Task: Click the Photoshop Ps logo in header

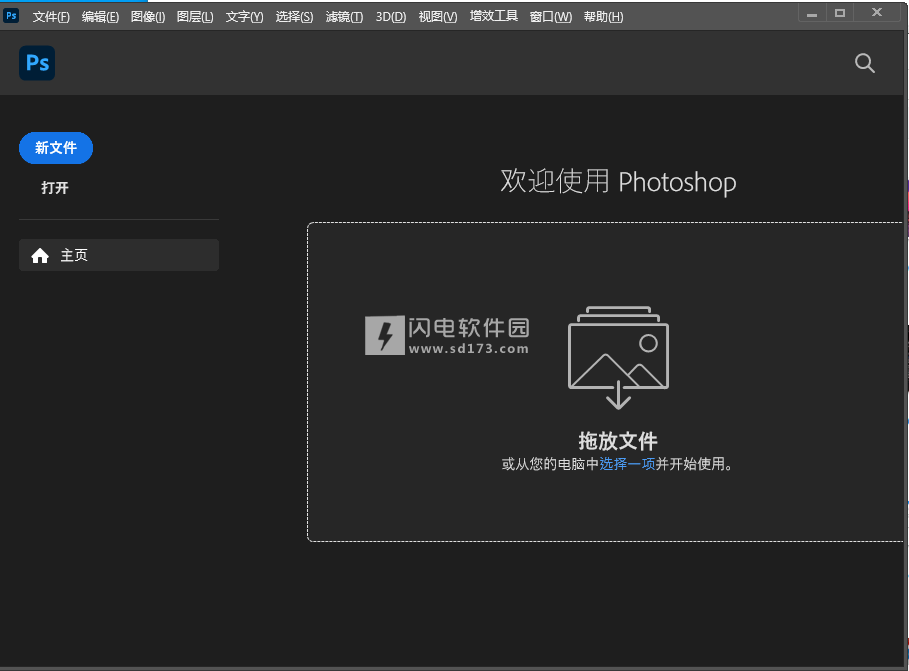Action: click(x=37, y=63)
